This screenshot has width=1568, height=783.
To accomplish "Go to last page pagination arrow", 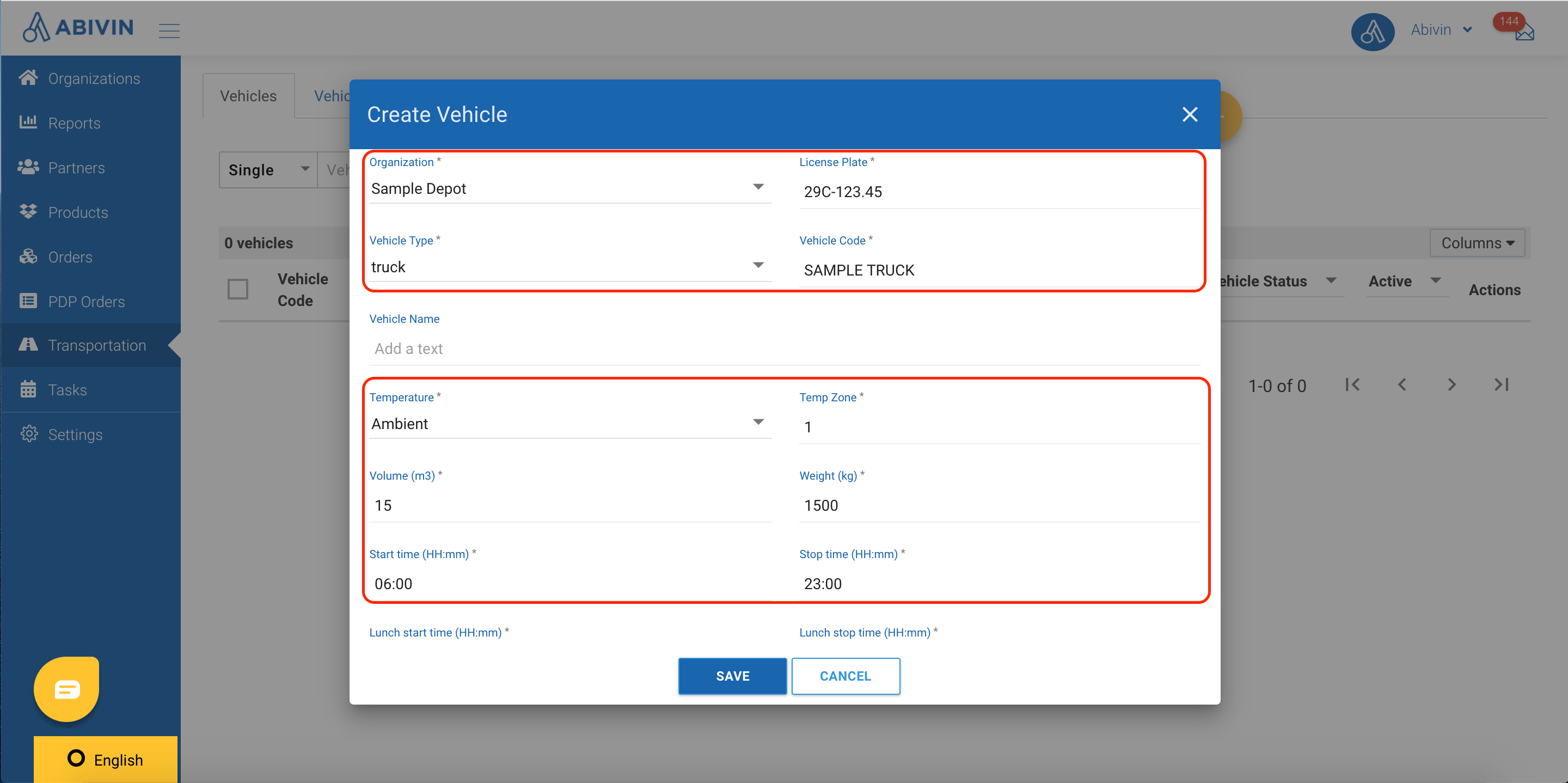I will (x=1501, y=385).
